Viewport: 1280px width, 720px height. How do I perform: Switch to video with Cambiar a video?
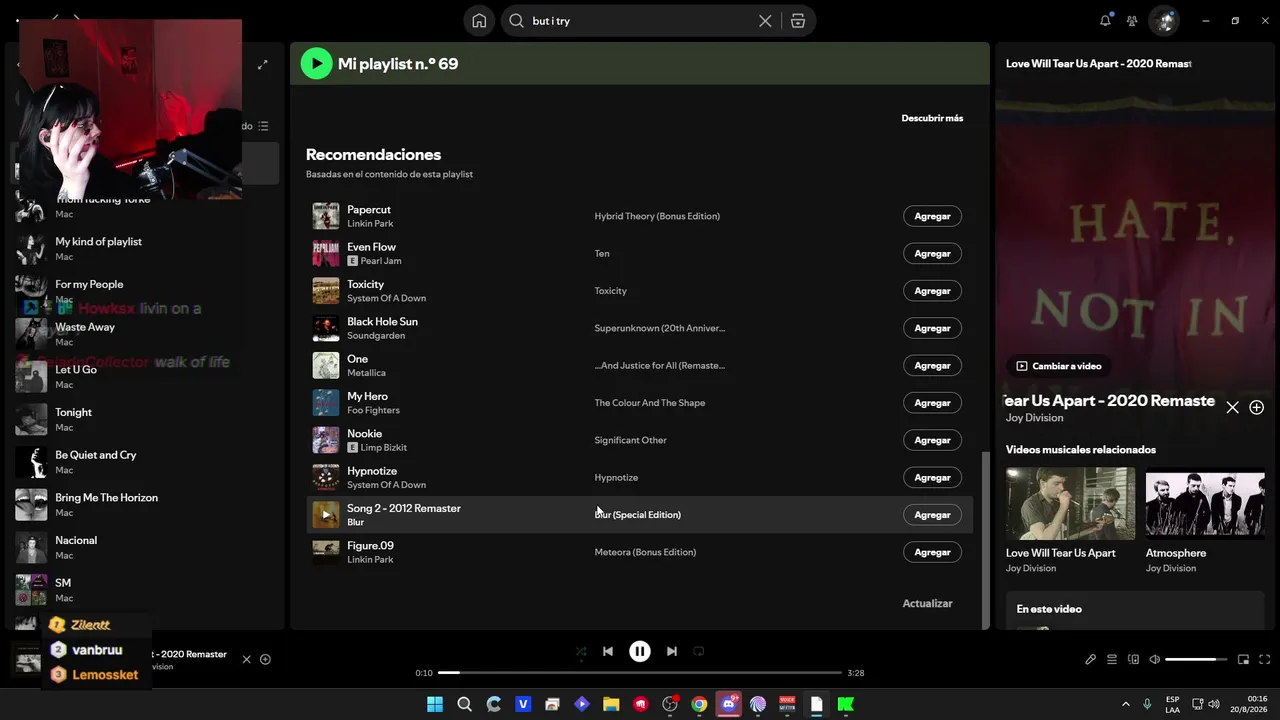(1059, 366)
